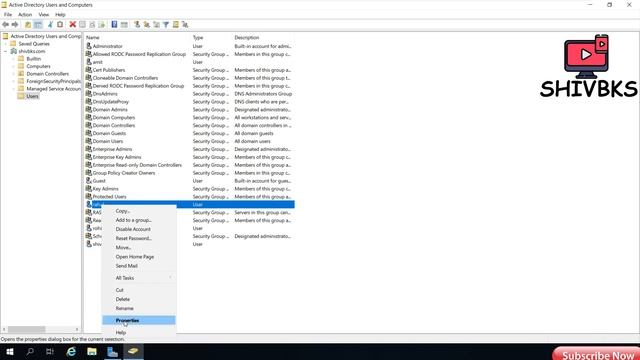
Task: Click the Export List toolbar icon
Action: coord(102,25)
